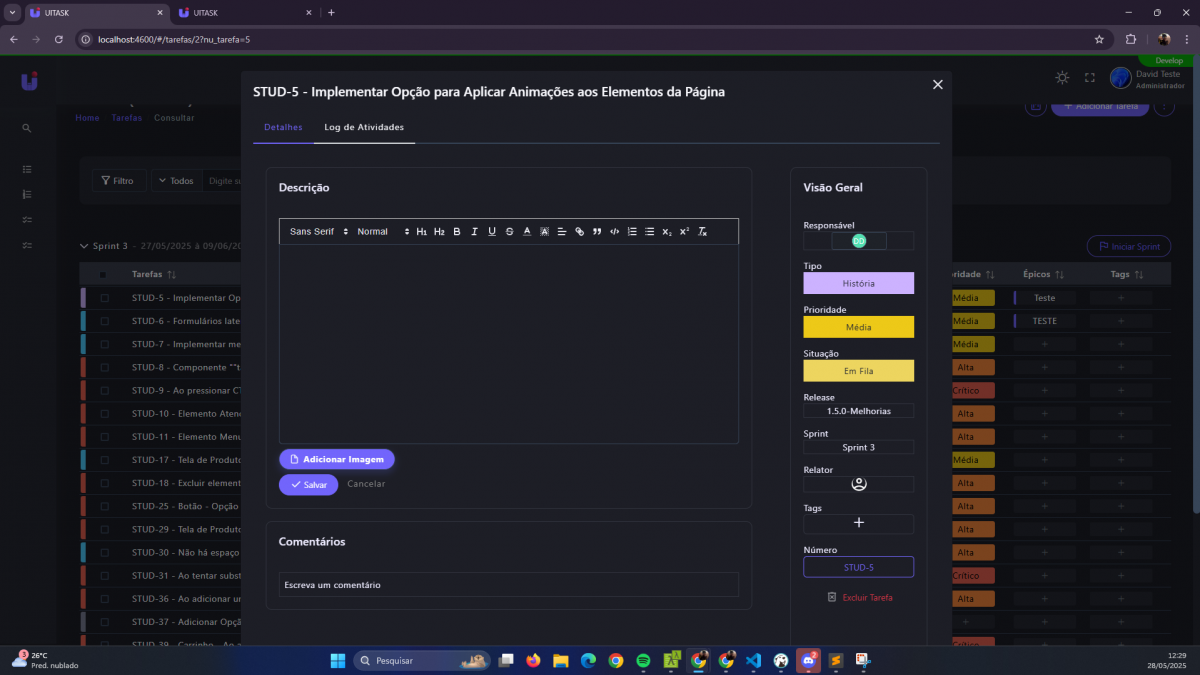The height and width of the screenshot is (675, 1200).
Task: Click the add Tags plus icon
Action: [x=858, y=523]
